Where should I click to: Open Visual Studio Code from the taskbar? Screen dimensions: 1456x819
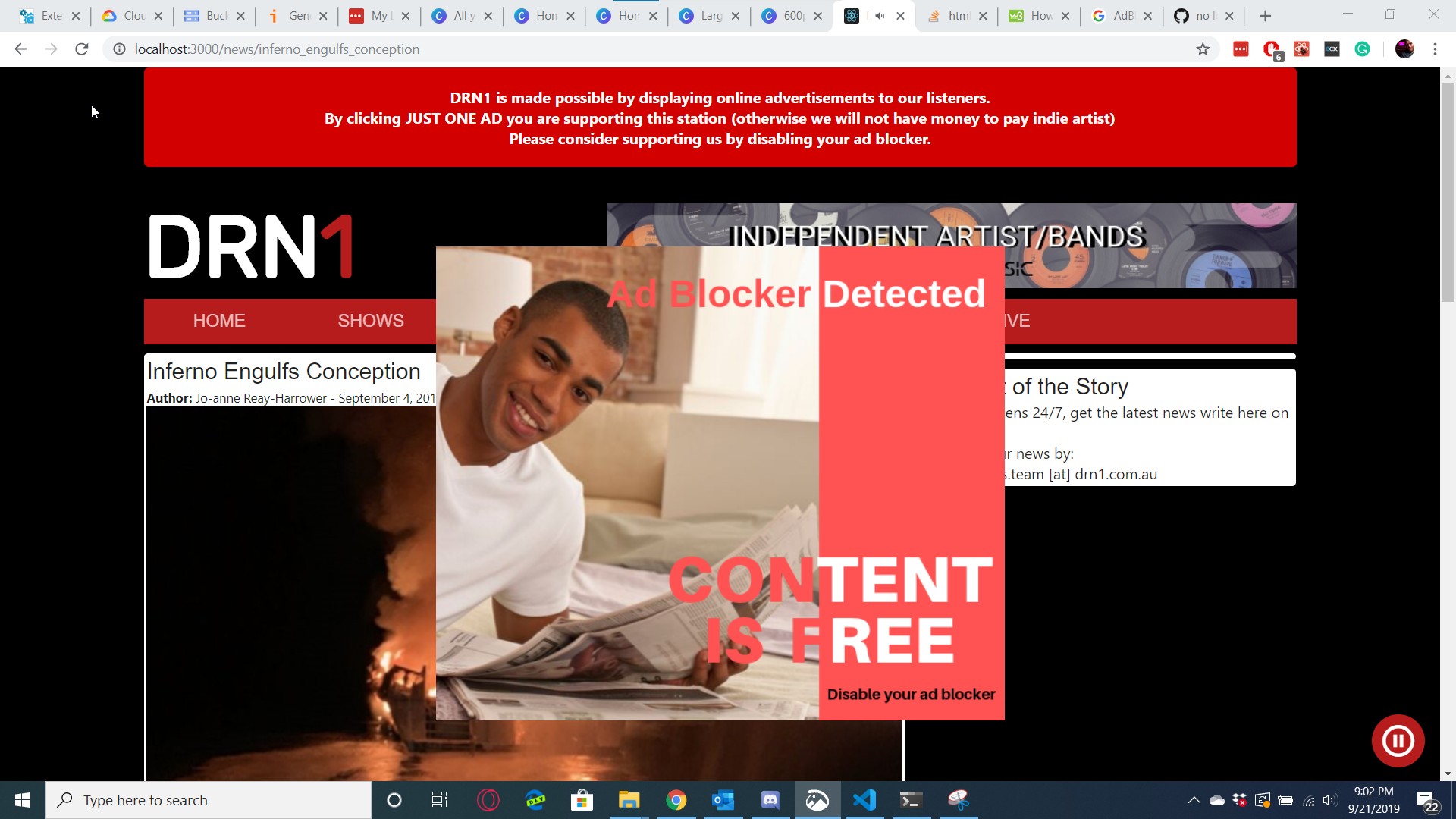click(x=864, y=800)
